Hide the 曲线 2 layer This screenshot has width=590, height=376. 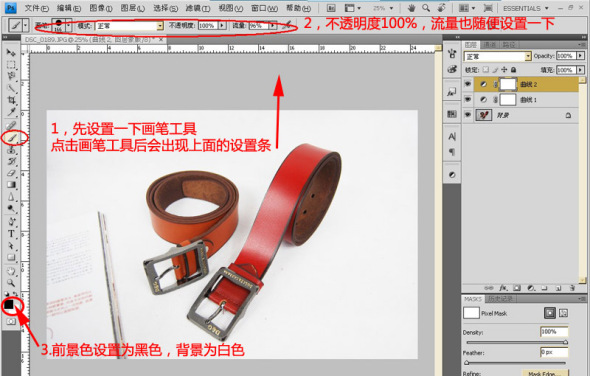tap(468, 84)
